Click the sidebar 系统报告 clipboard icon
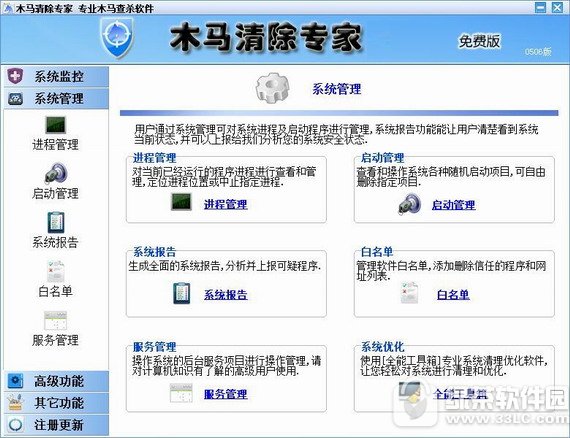Viewport: 570px width, 438px height. 56,222
